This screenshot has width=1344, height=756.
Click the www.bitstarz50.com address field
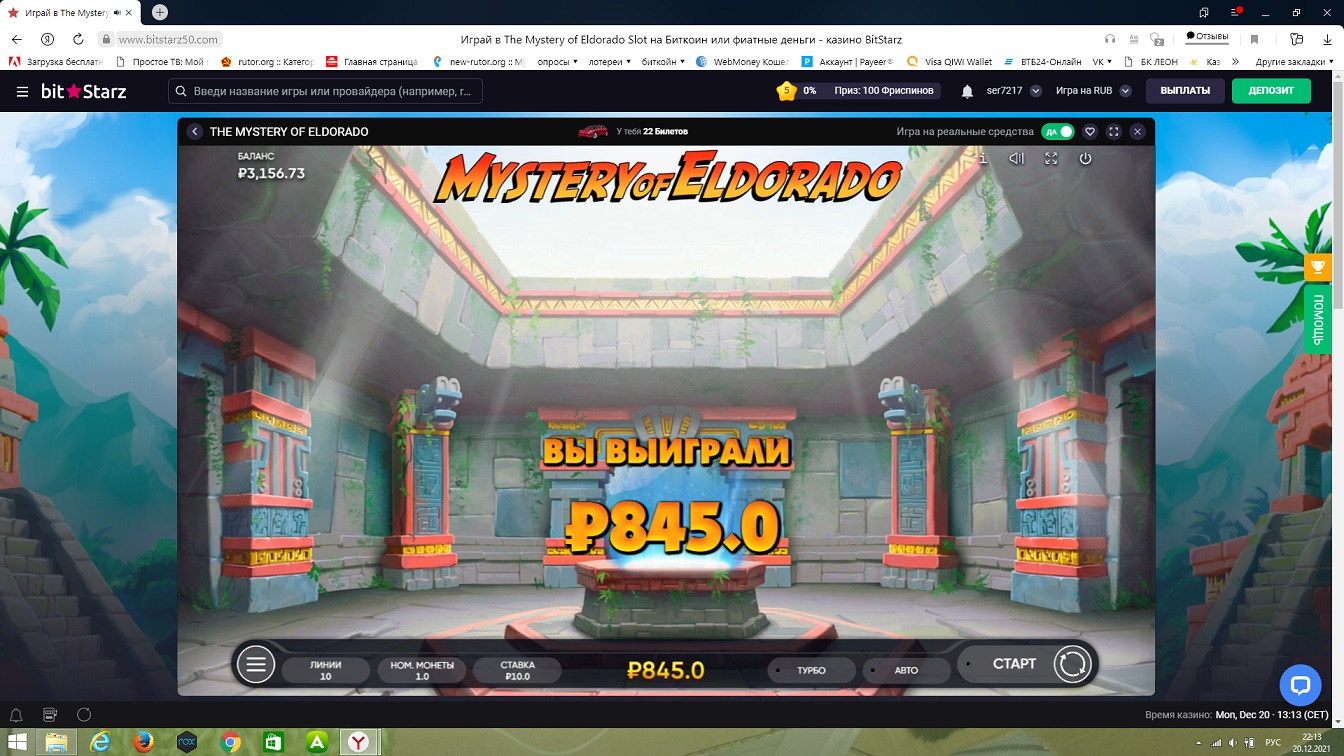[168, 40]
